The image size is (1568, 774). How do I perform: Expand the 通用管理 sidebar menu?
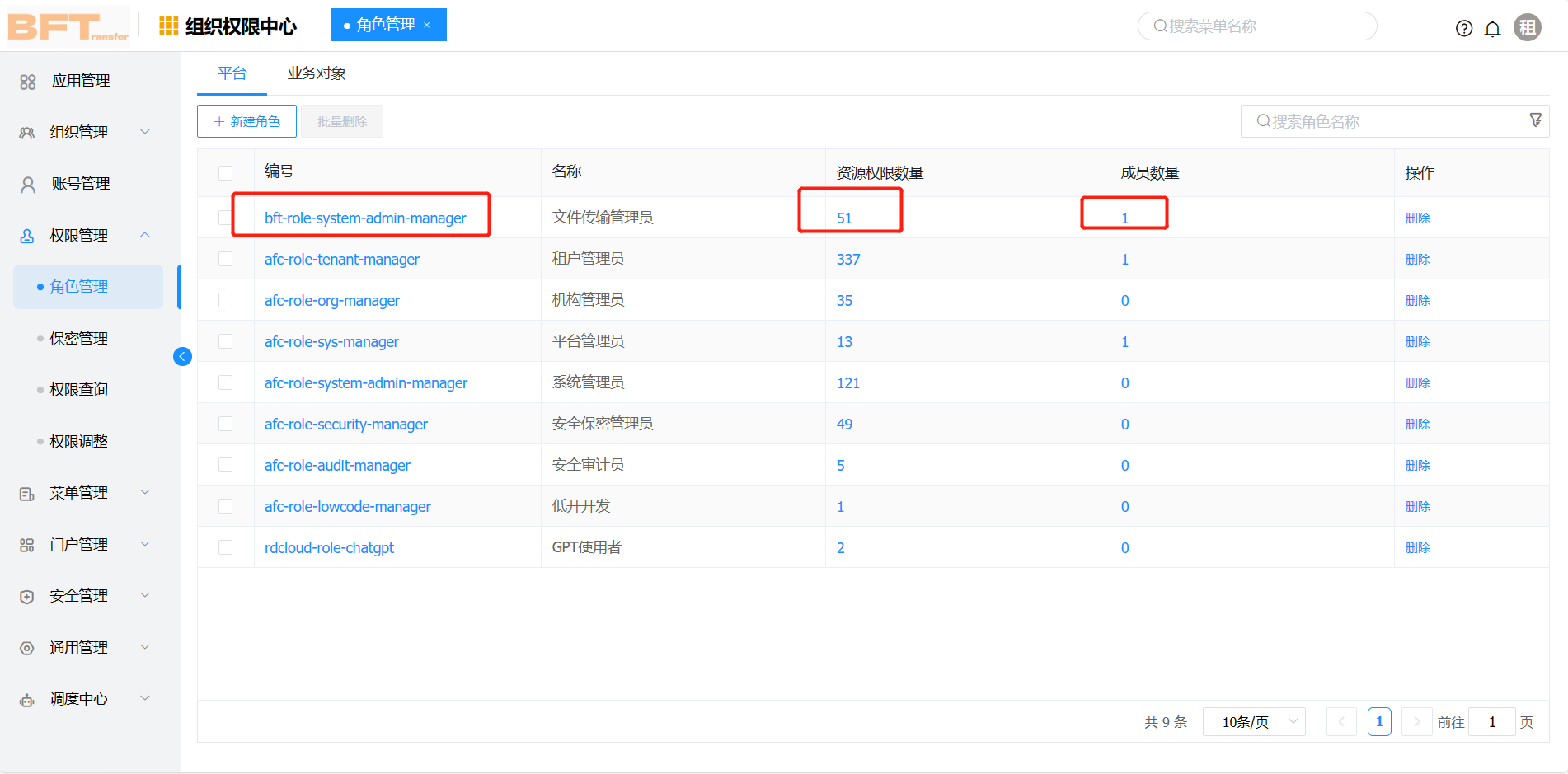(145, 647)
